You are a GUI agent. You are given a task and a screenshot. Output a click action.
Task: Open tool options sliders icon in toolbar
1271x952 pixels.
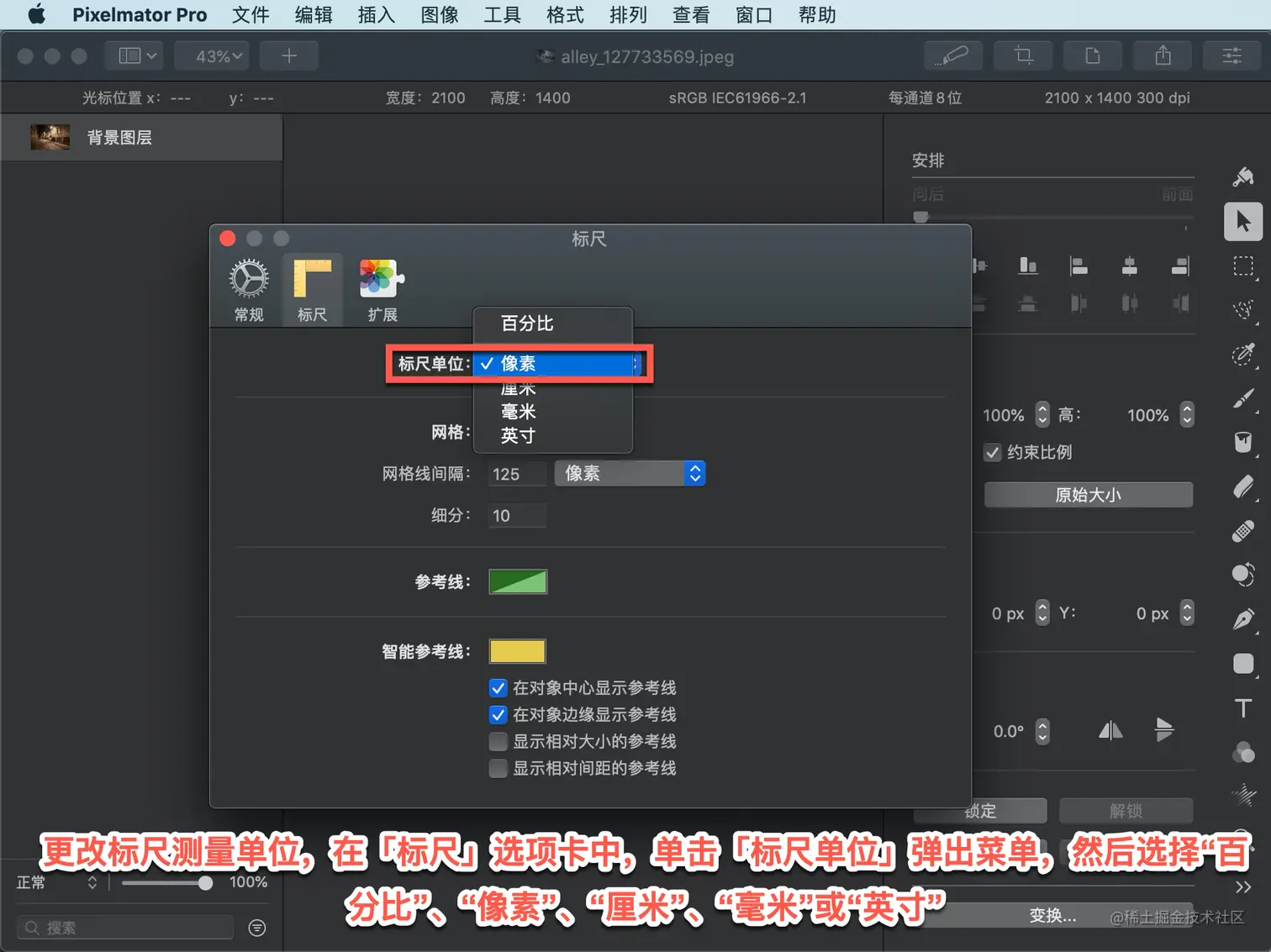coord(1232,55)
